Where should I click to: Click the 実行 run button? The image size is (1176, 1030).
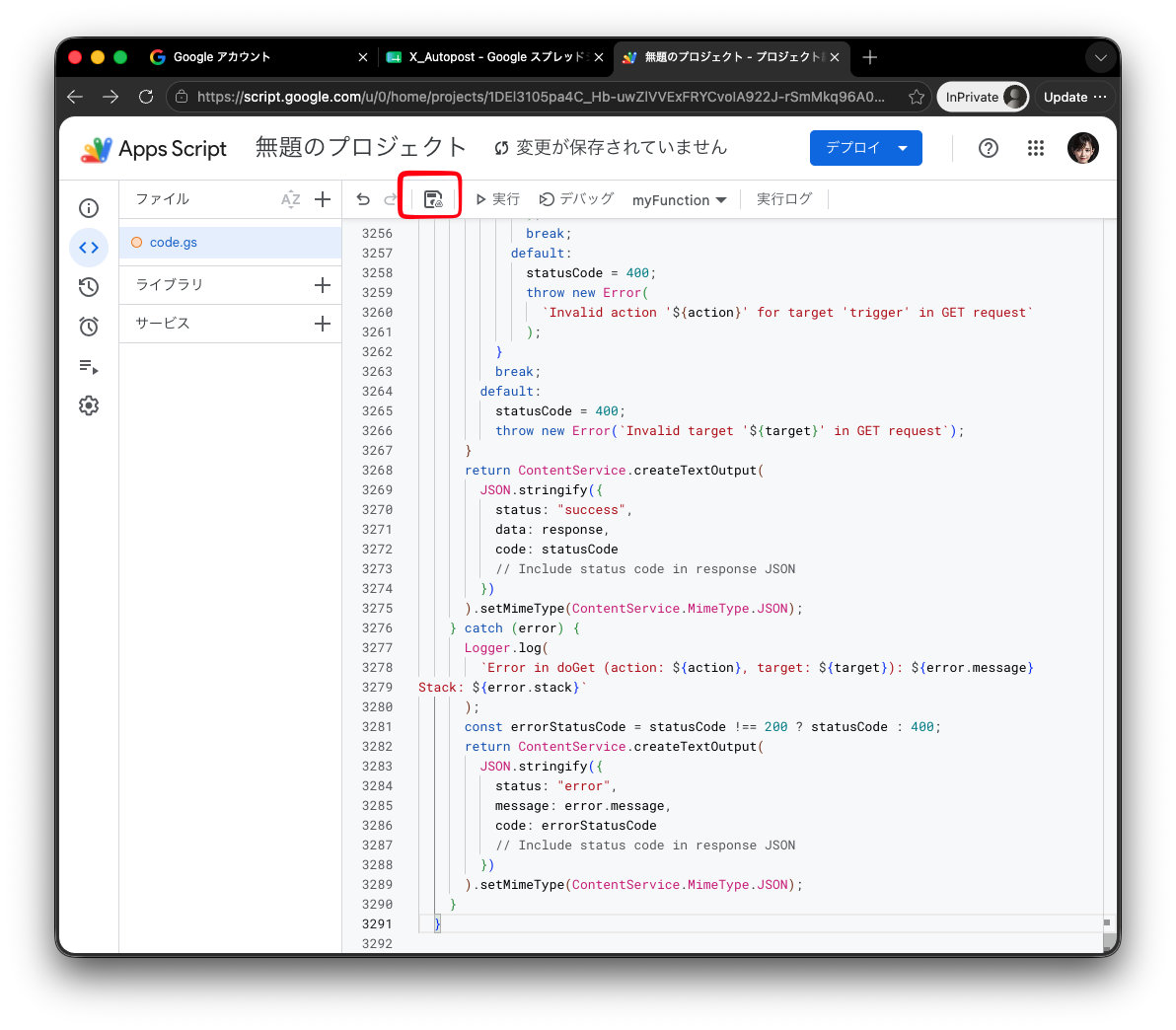tap(498, 199)
